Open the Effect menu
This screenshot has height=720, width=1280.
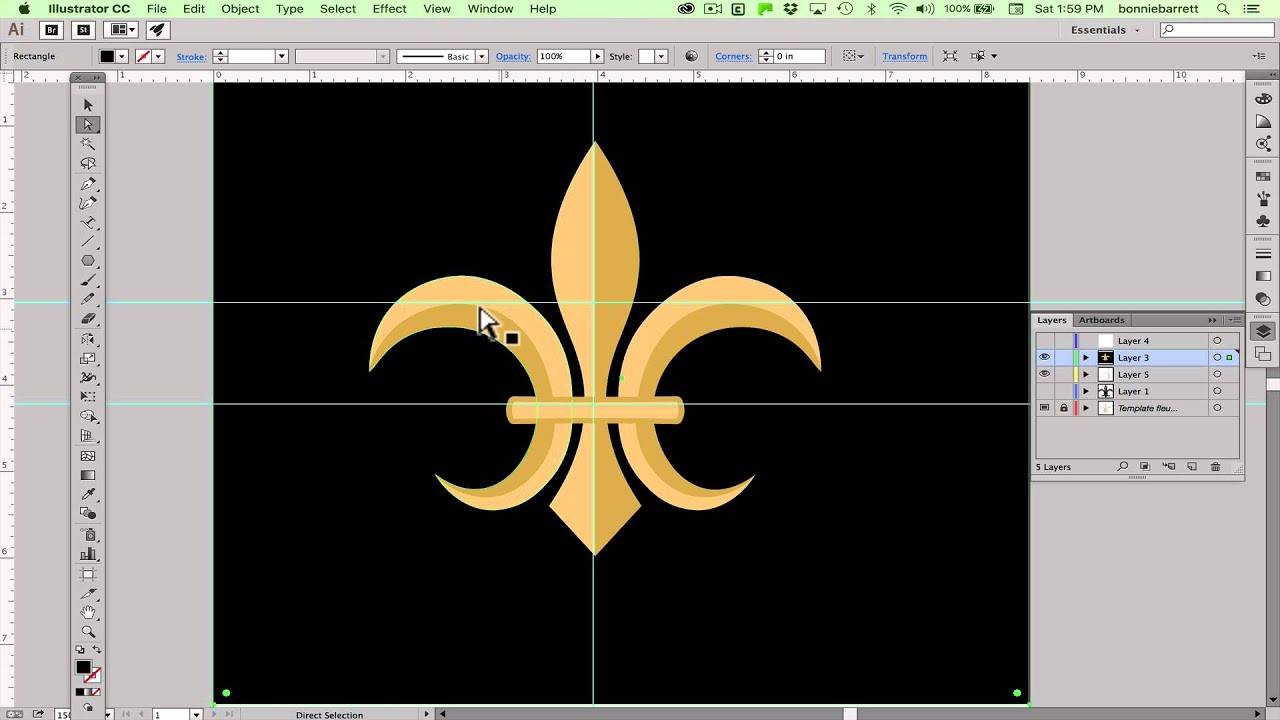pos(389,9)
